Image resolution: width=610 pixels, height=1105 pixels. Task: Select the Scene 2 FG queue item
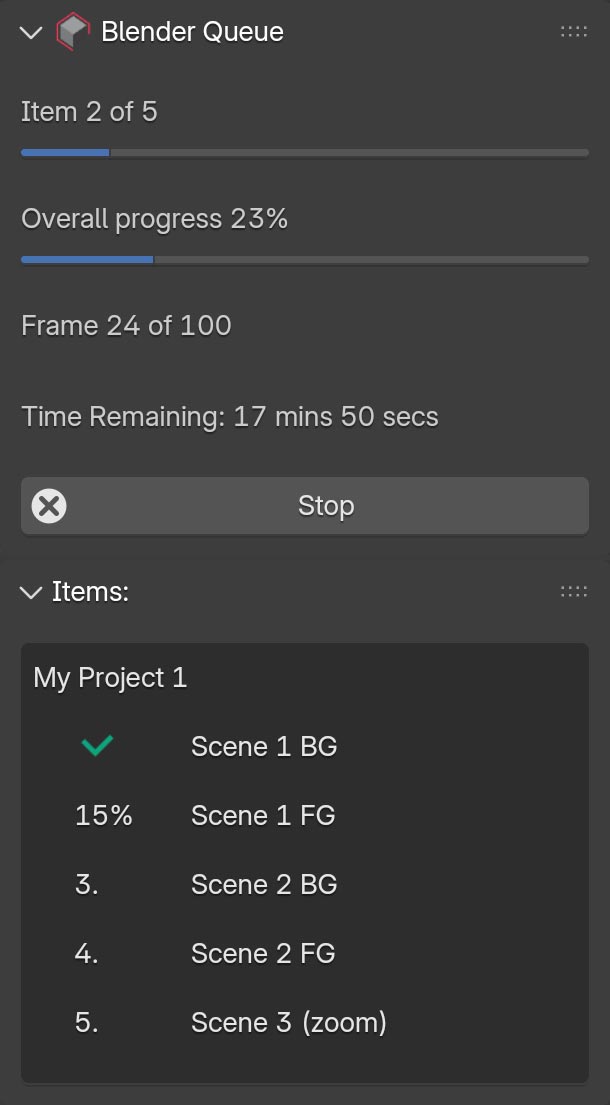(x=263, y=954)
